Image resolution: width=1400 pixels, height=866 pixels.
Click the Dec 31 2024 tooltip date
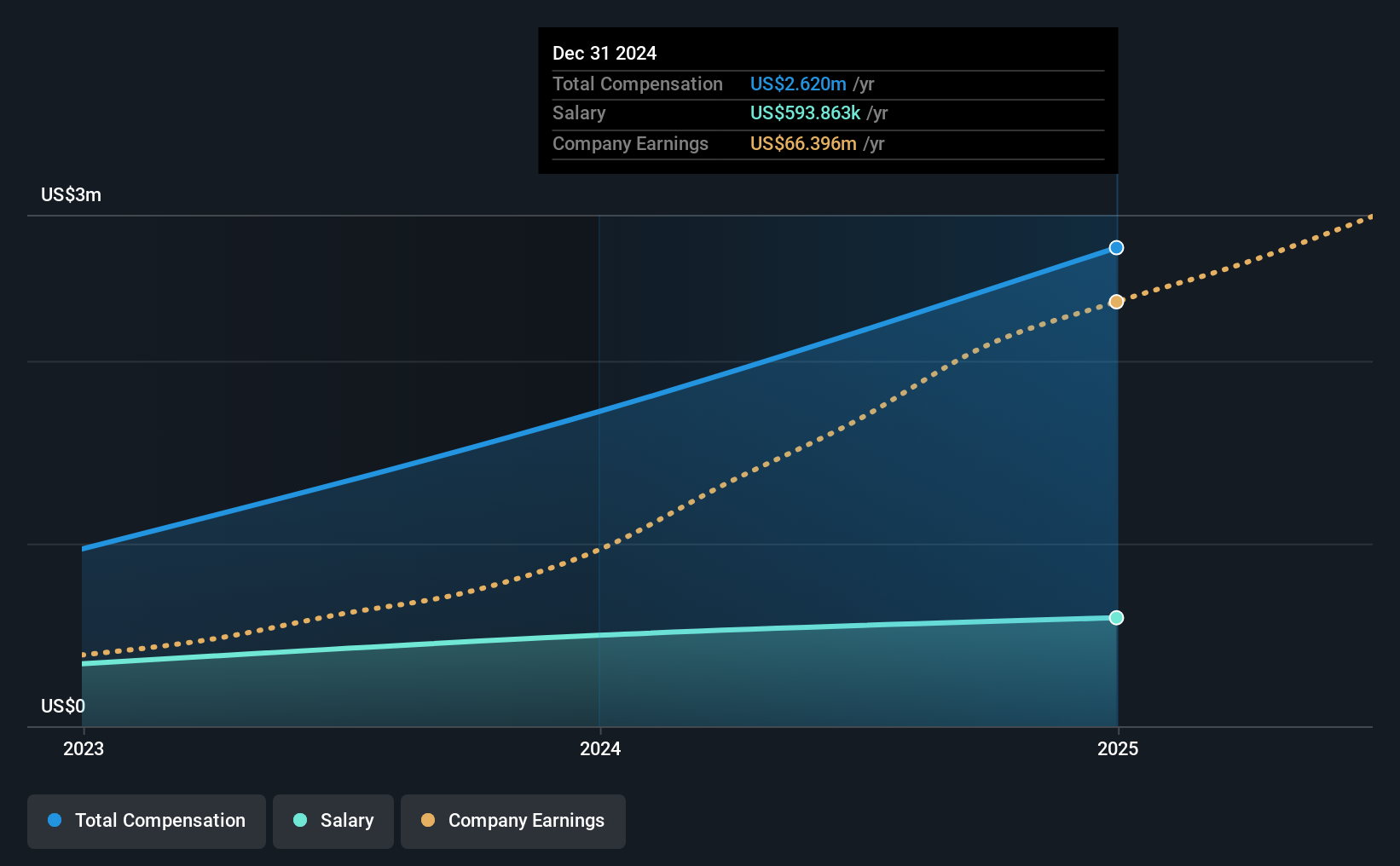(x=605, y=53)
